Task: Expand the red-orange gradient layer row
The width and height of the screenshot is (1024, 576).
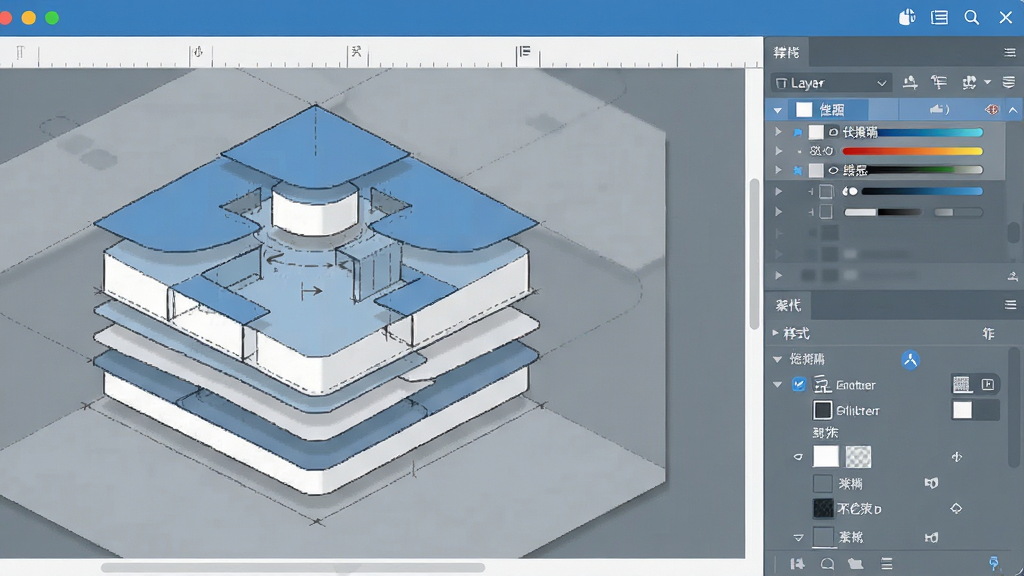Action: coord(778,151)
